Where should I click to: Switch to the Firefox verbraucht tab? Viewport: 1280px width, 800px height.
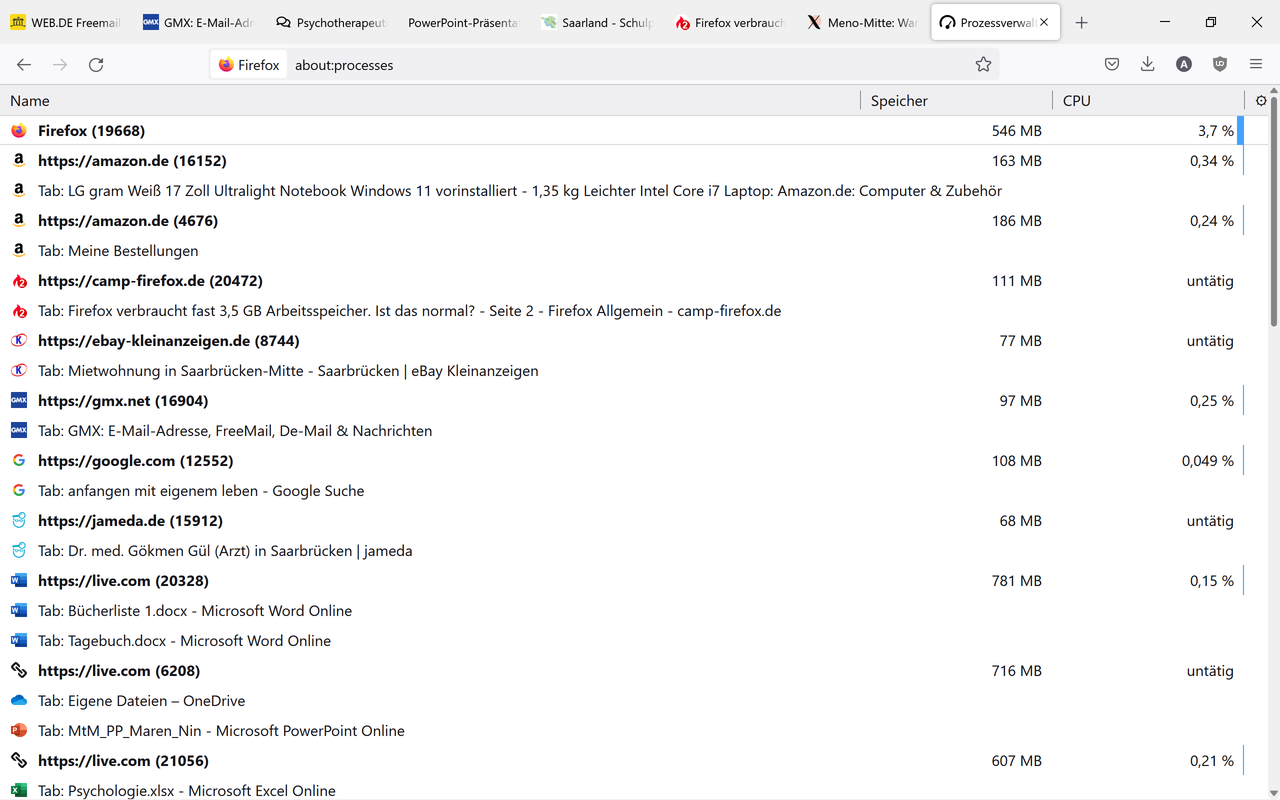point(729,22)
